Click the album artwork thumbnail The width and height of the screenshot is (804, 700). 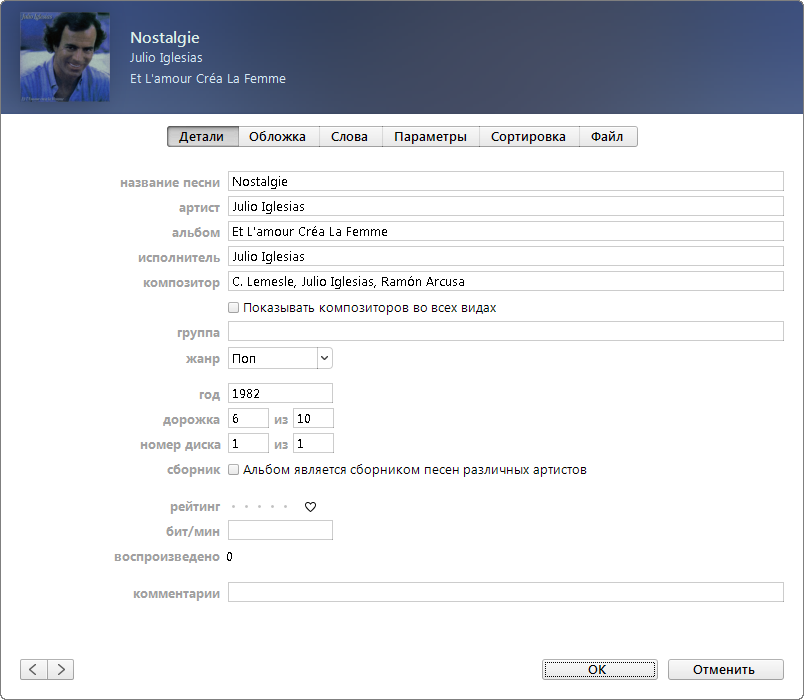coord(65,62)
